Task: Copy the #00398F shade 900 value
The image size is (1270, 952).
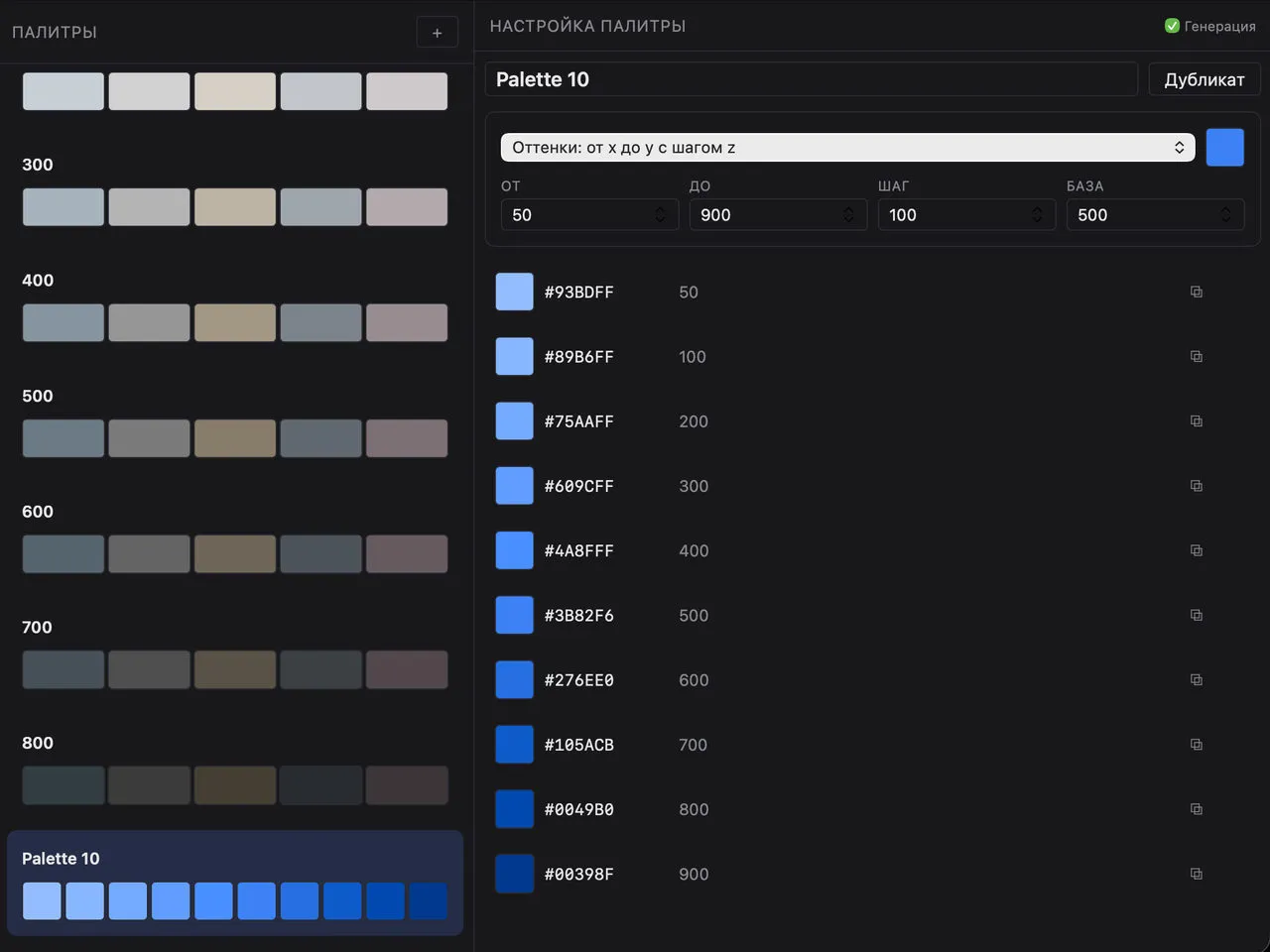Action: pos(1196,874)
